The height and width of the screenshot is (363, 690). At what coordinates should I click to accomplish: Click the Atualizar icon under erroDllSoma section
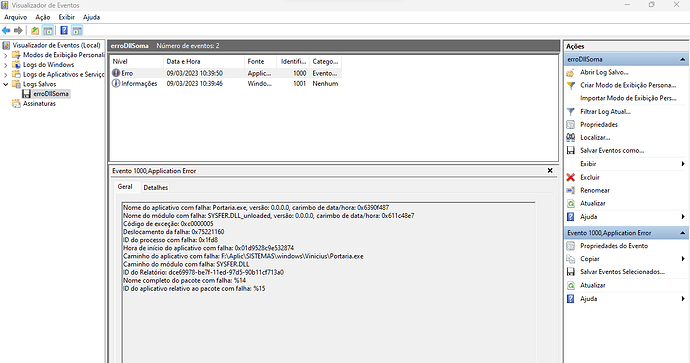coord(571,203)
